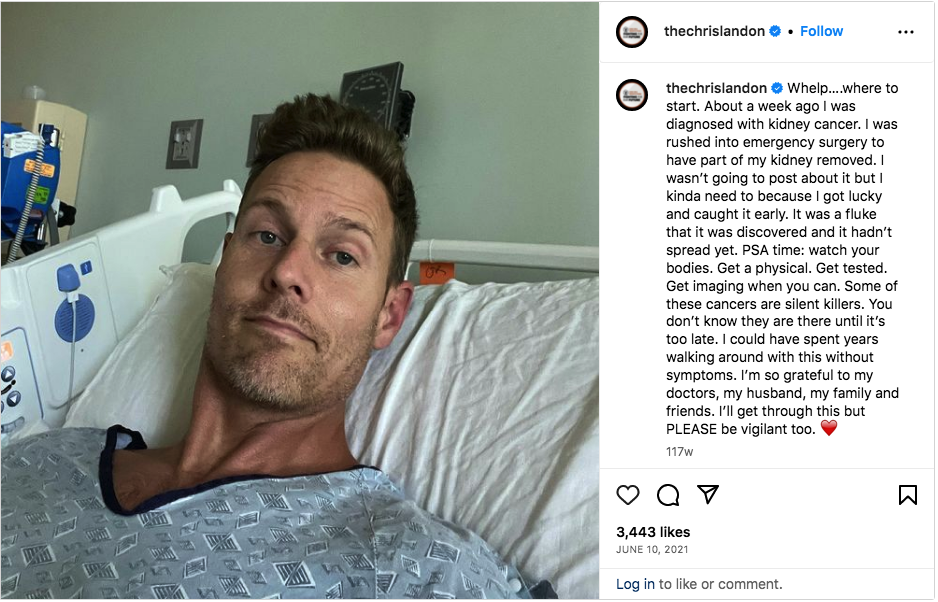Click the Log in link
Screen dimensions: 938x602
coord(635,585)
